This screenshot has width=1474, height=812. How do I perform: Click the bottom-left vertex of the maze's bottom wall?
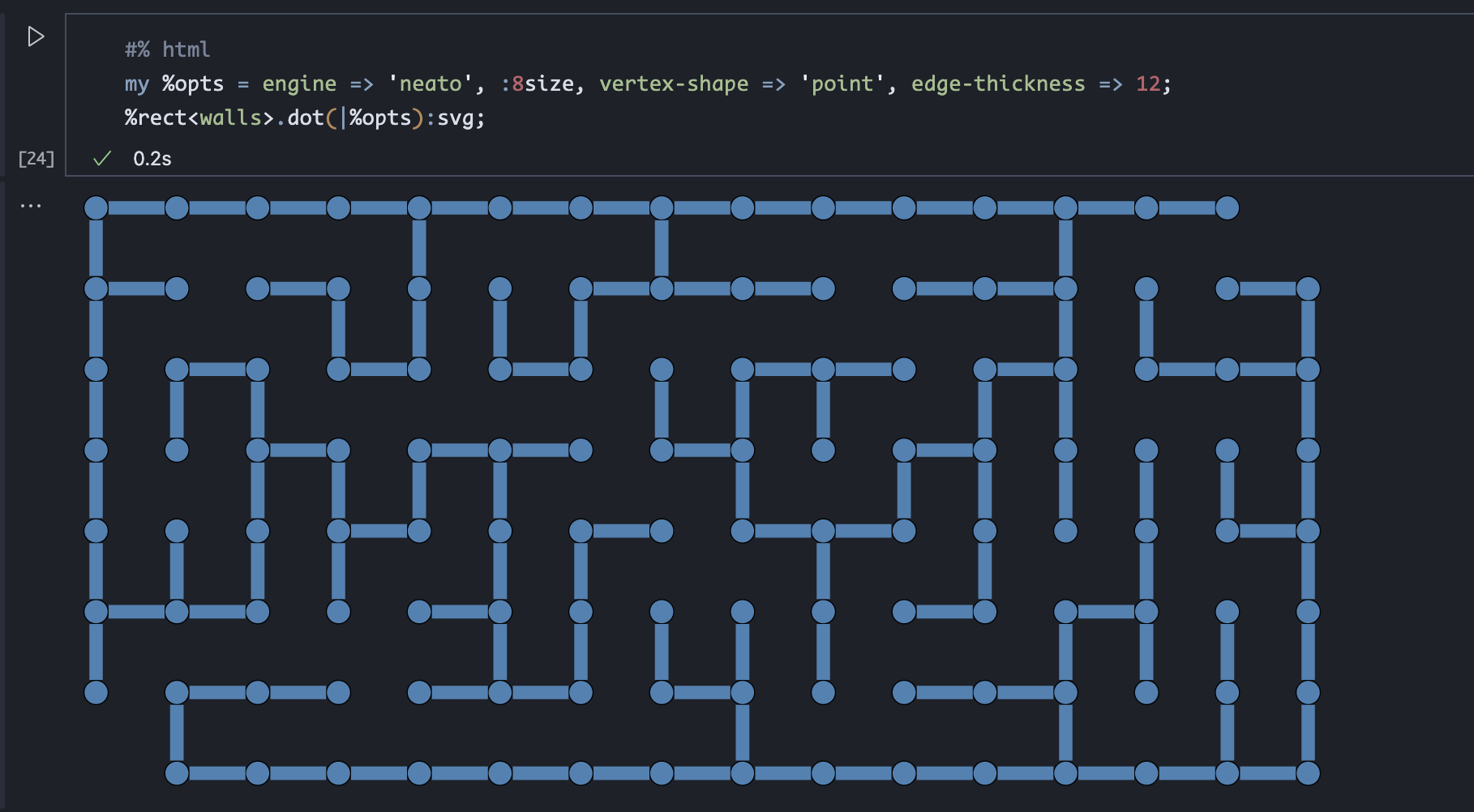[177, 773]
